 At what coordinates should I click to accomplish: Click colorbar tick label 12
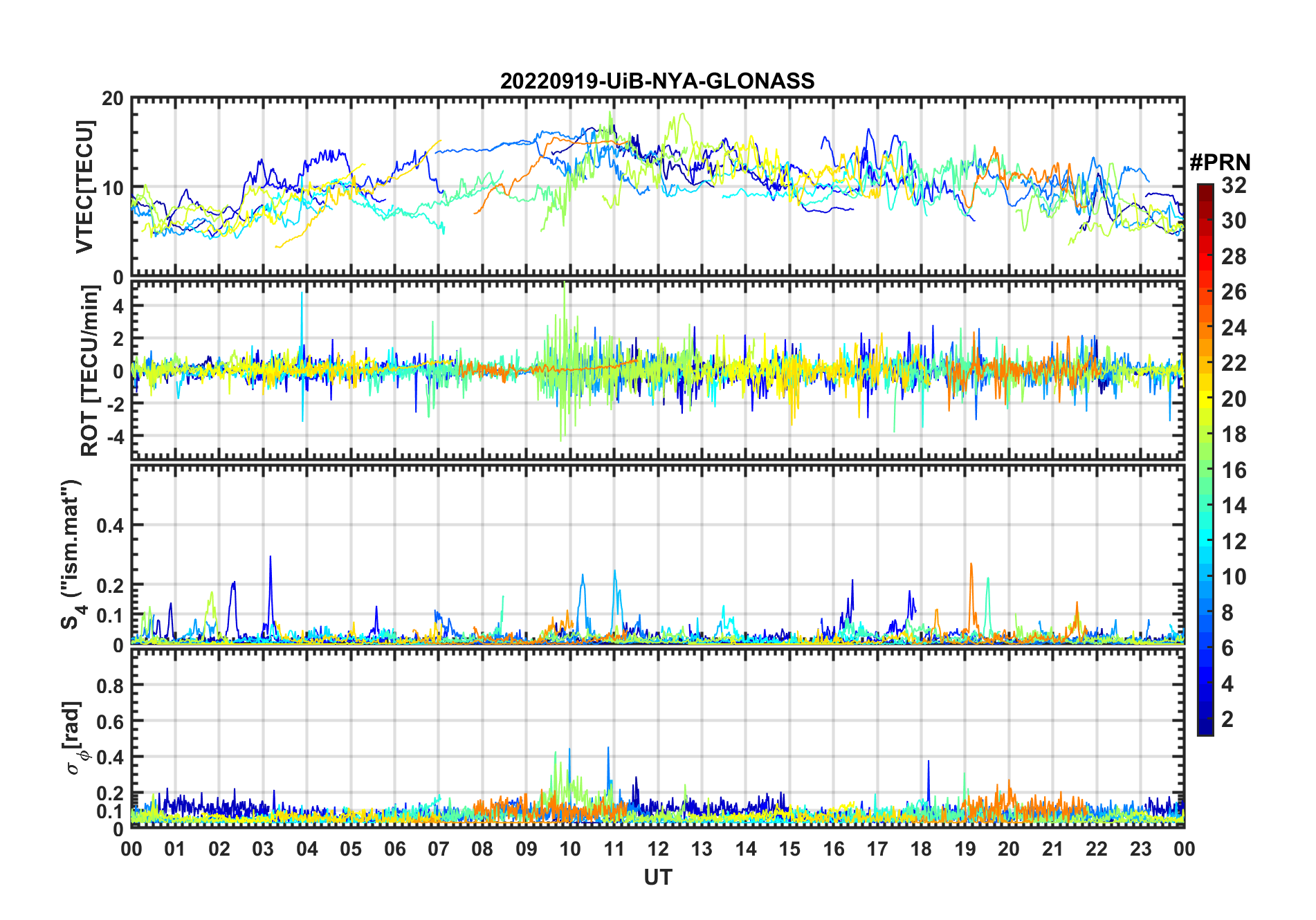coord(1234,542)
